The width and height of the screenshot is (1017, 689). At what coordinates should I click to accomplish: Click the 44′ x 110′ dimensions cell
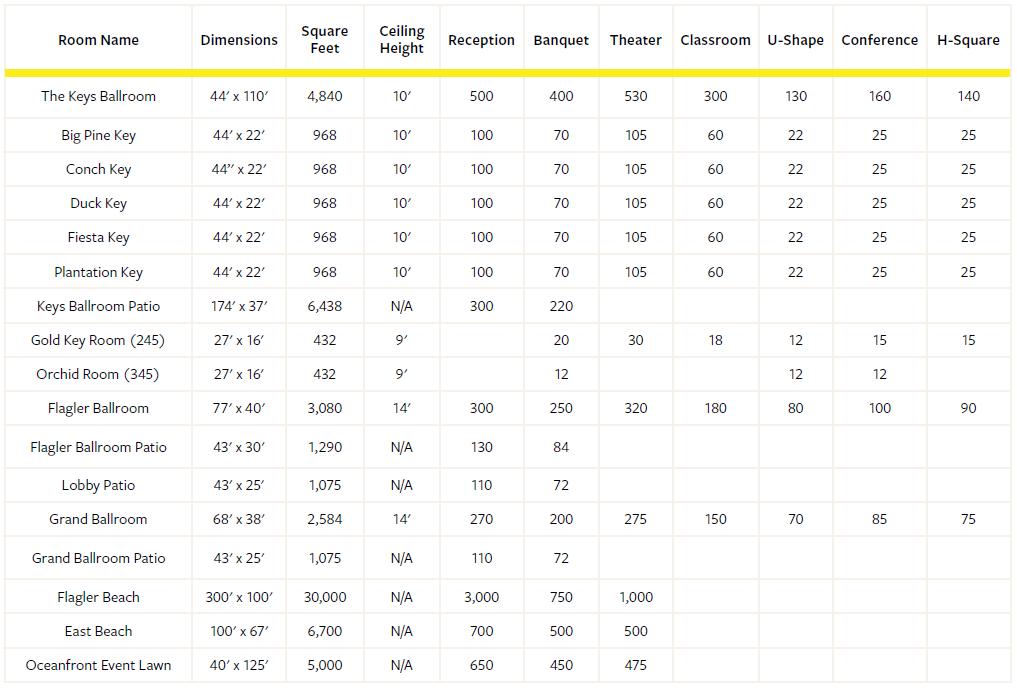click(239, 96)
